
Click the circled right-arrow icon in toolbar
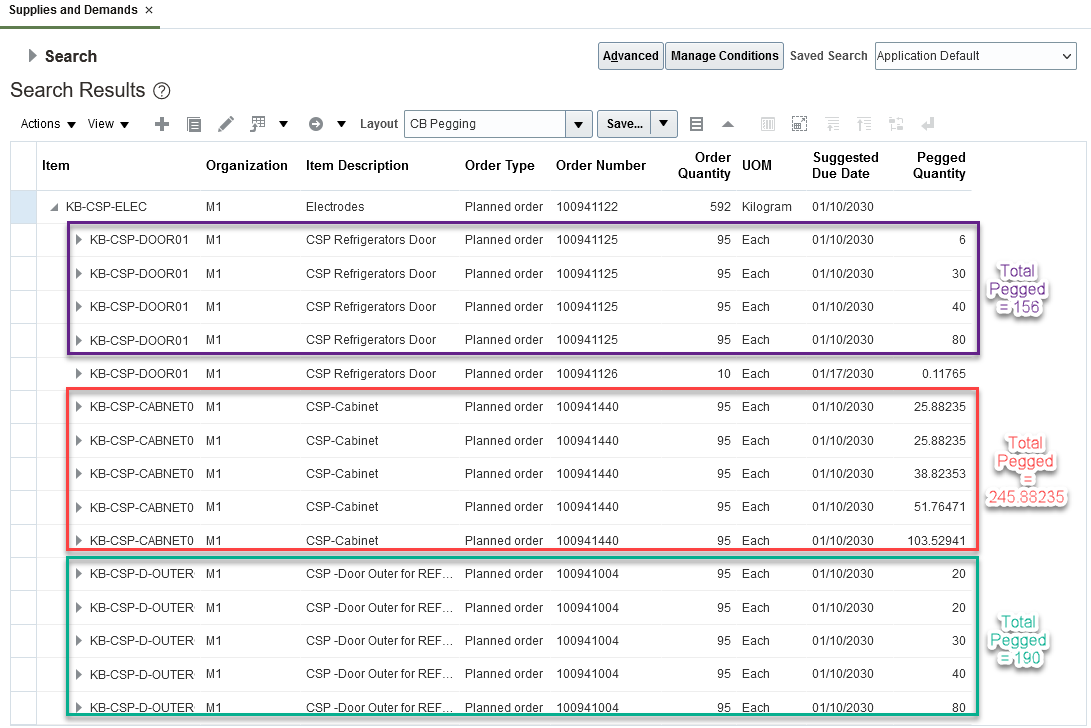coord(316,124)
